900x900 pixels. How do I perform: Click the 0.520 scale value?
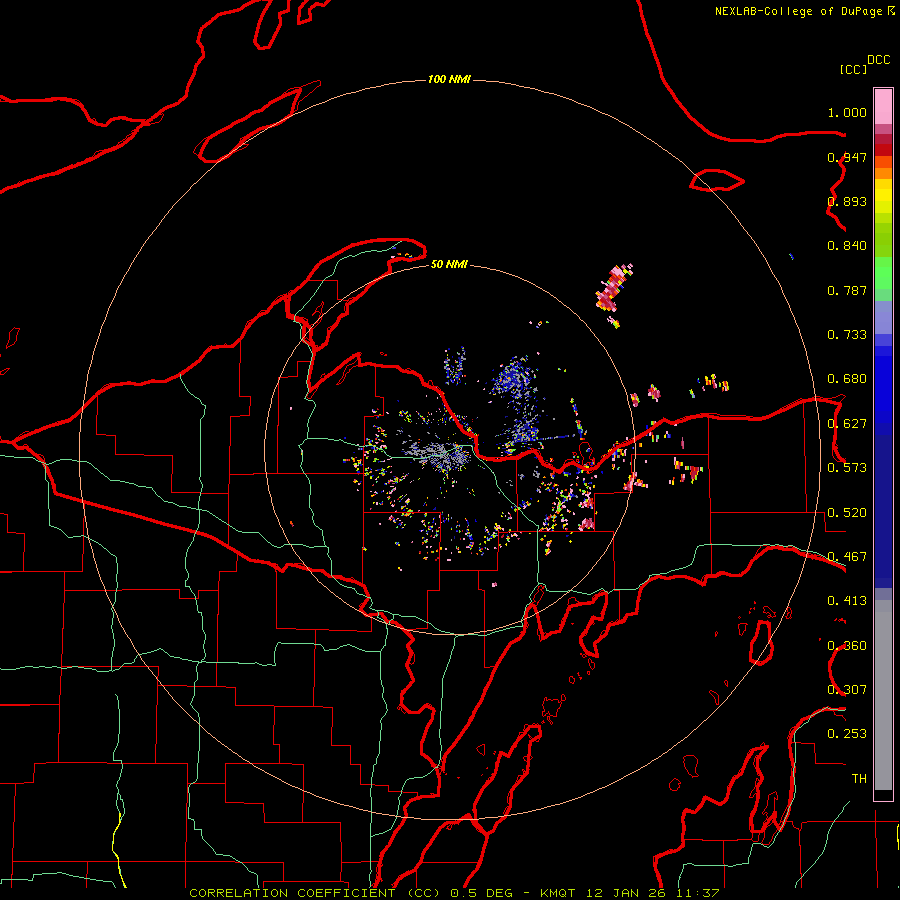(x=847, y=513)
